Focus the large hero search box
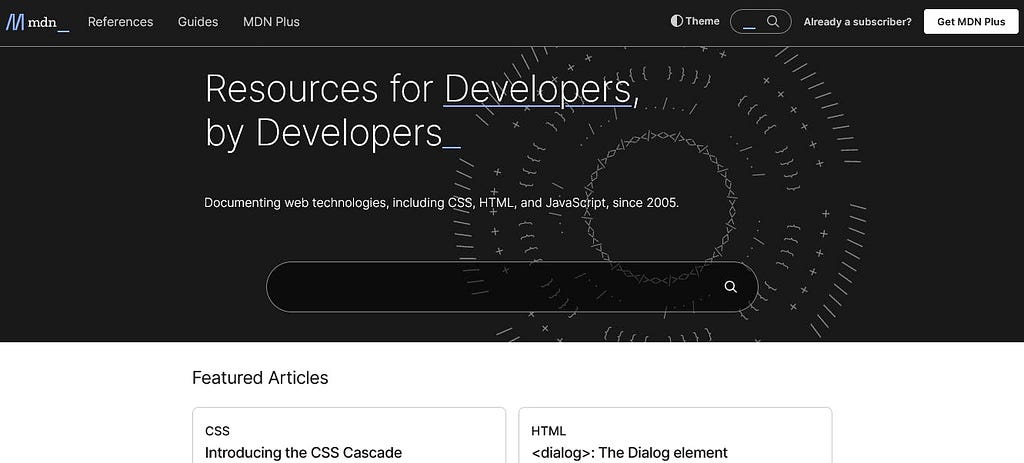1024x463 pixels. tap(512, 287)
